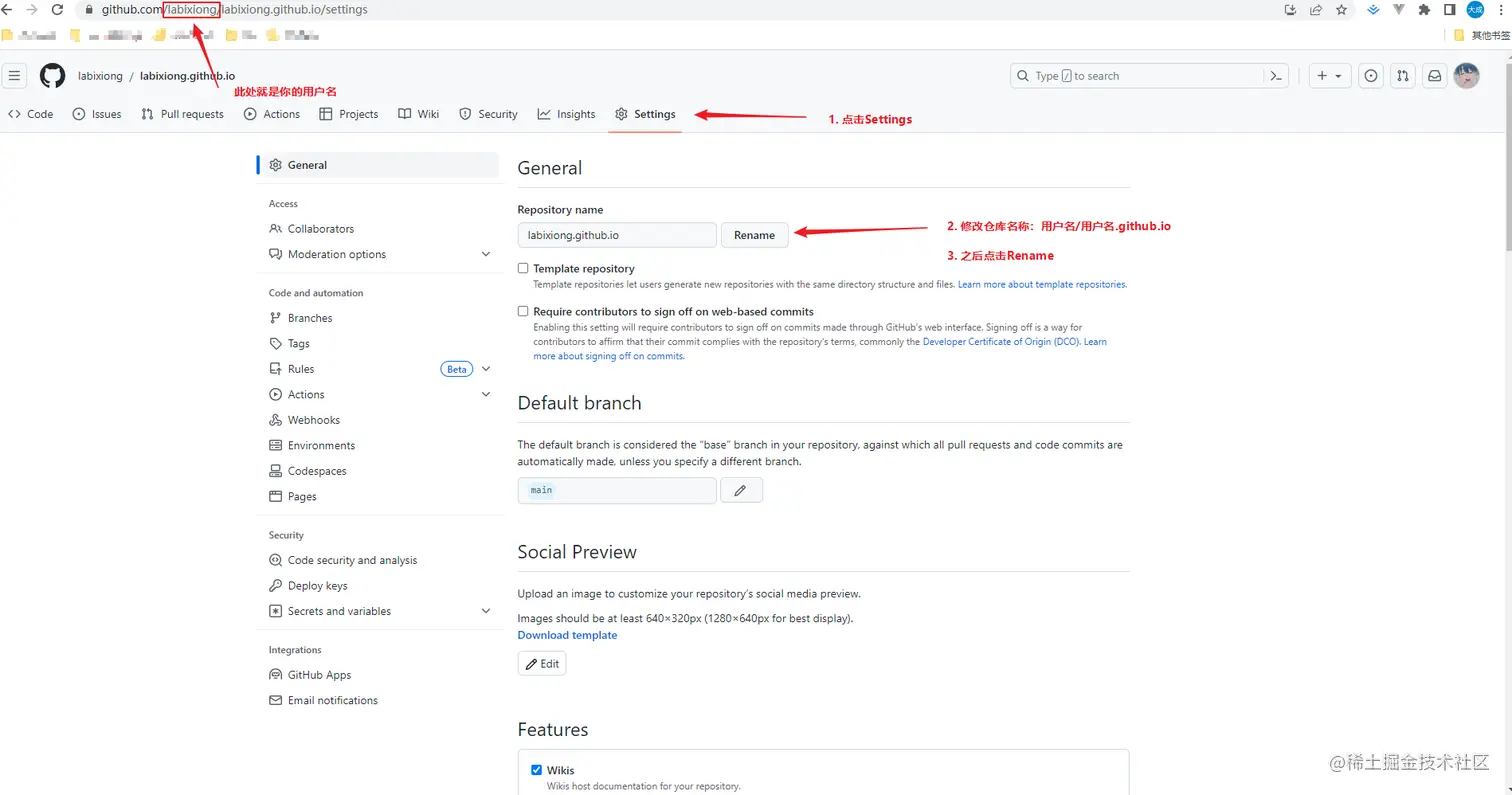Click the pencil icon beside the main branch

coord(741,490)
